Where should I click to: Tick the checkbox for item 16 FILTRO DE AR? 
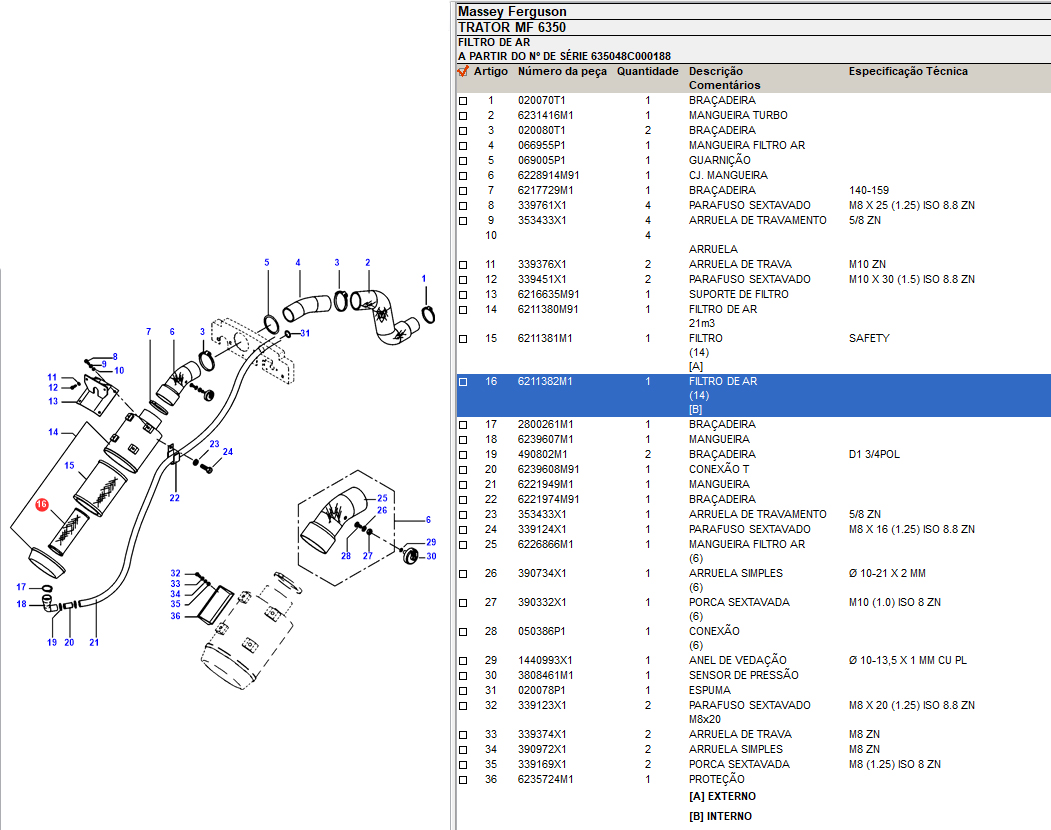[463, 382]
